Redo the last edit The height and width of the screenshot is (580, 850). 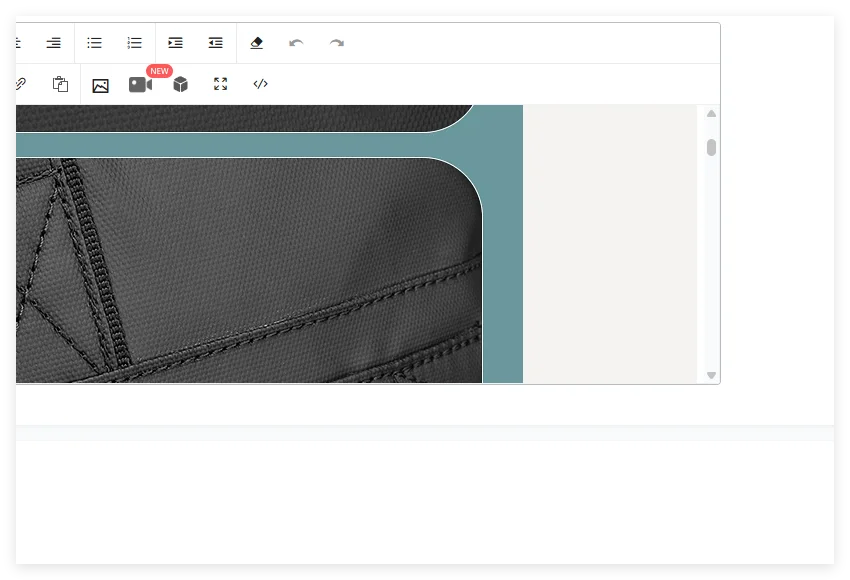337,43
